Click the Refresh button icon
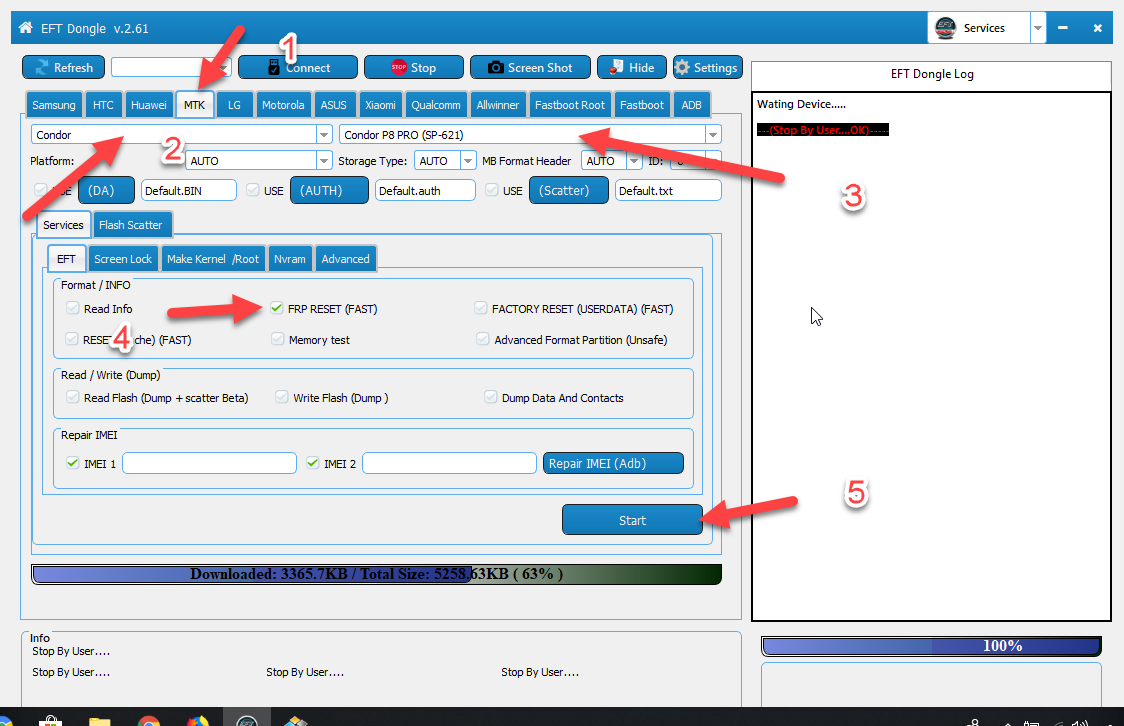Screen dimensions: 1124x726 click(x=42, y=67)
